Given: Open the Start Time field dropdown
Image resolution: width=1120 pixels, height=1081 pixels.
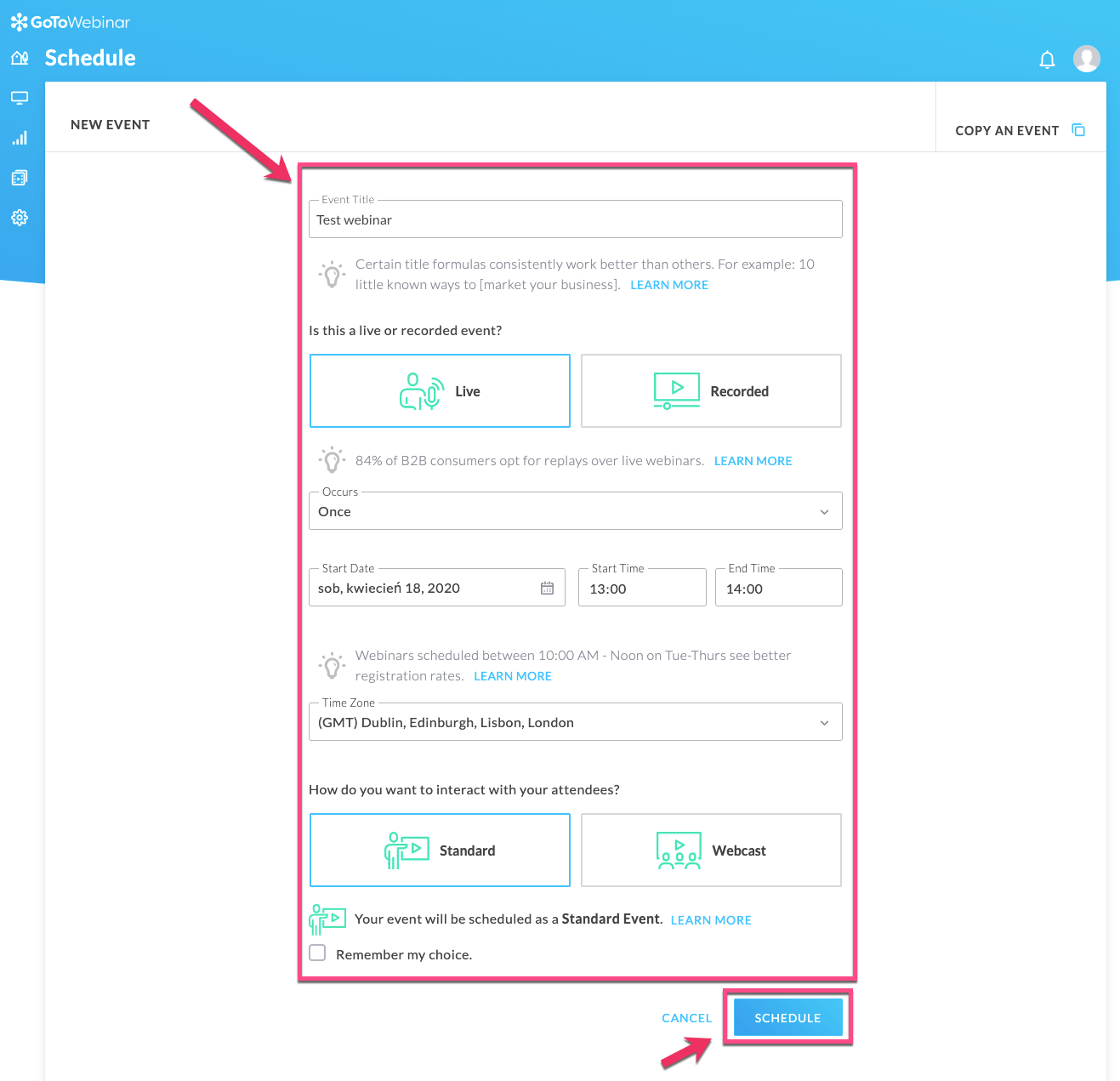Looking at the screenshot, I should coord(641,588).
